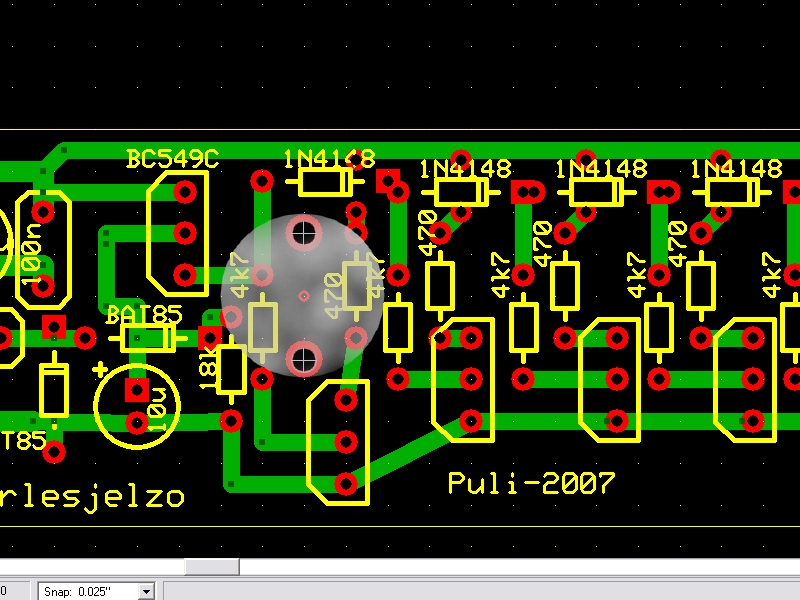Select the 18K resistor label
This screenshot has width=800, height=600.
pos(208,370)
